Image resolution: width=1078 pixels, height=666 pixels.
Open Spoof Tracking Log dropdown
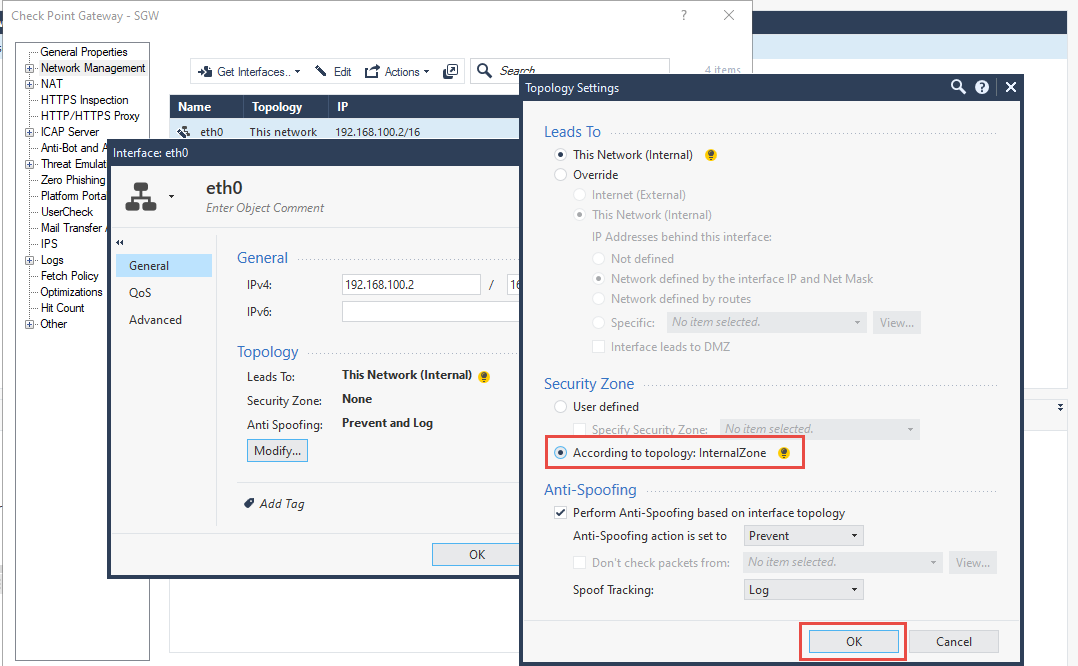pyautogui.click(x=804, y=590)
